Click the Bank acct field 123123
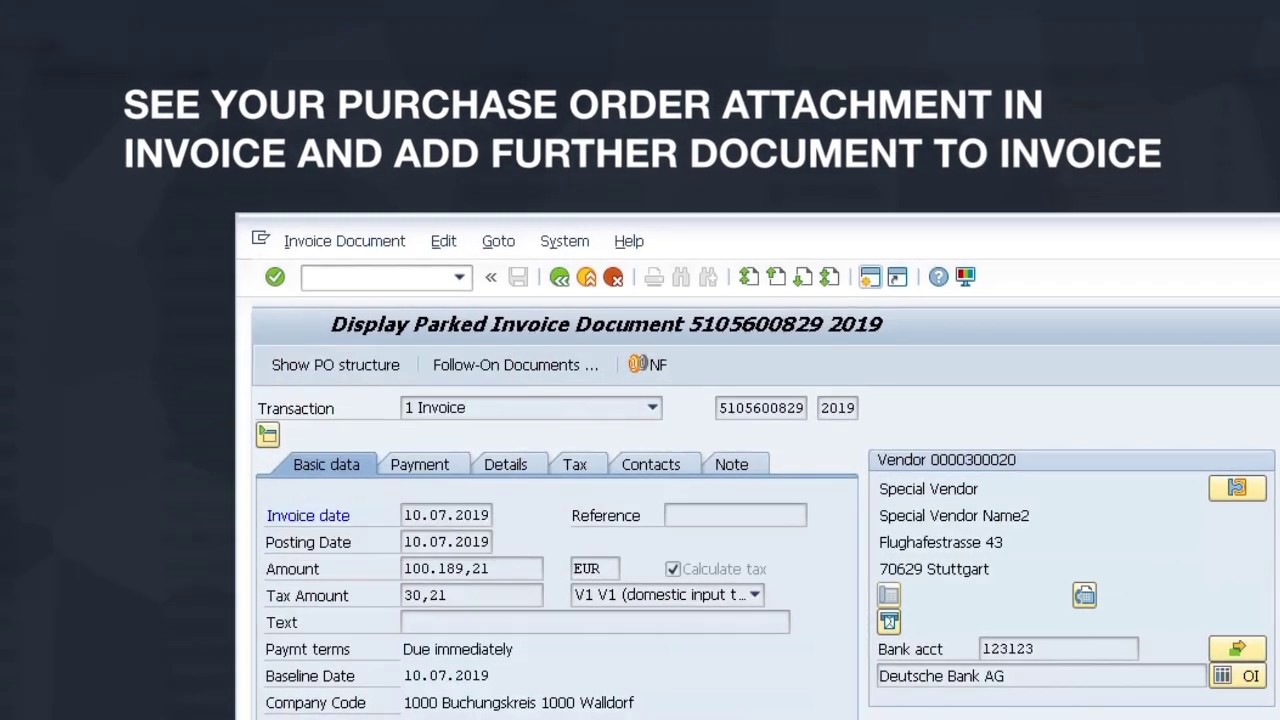Image resolution: width=1280 pixels, height=720 pixels. coord(1058,649)
